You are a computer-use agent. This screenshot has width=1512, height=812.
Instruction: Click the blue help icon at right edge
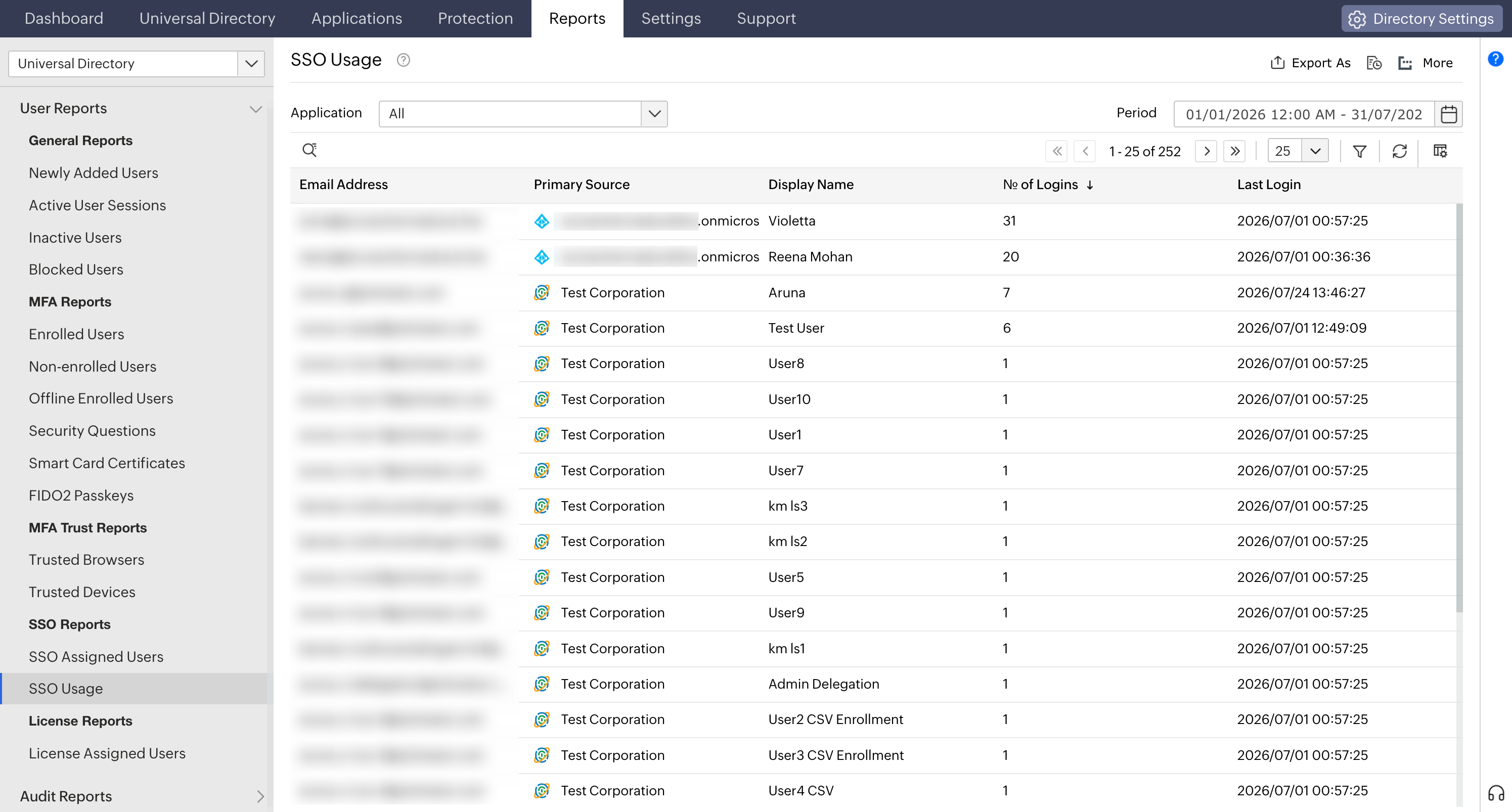(x=1496, y=59)
